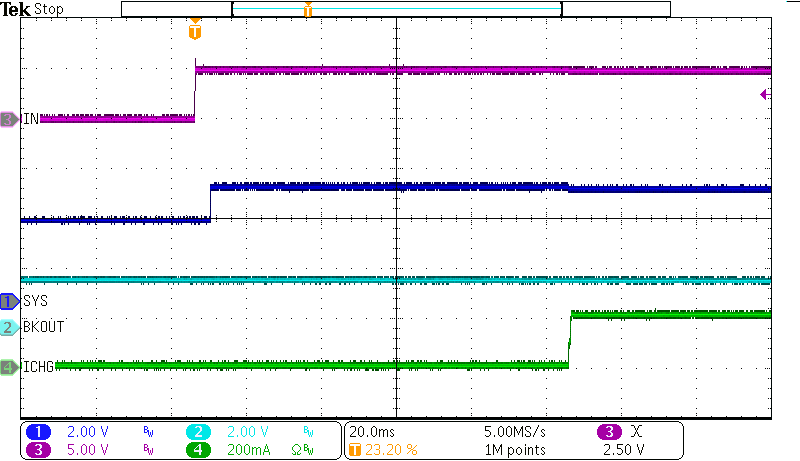
Task: Select the channel 2 BKOUT waveform marker
Action: point(9,327)
